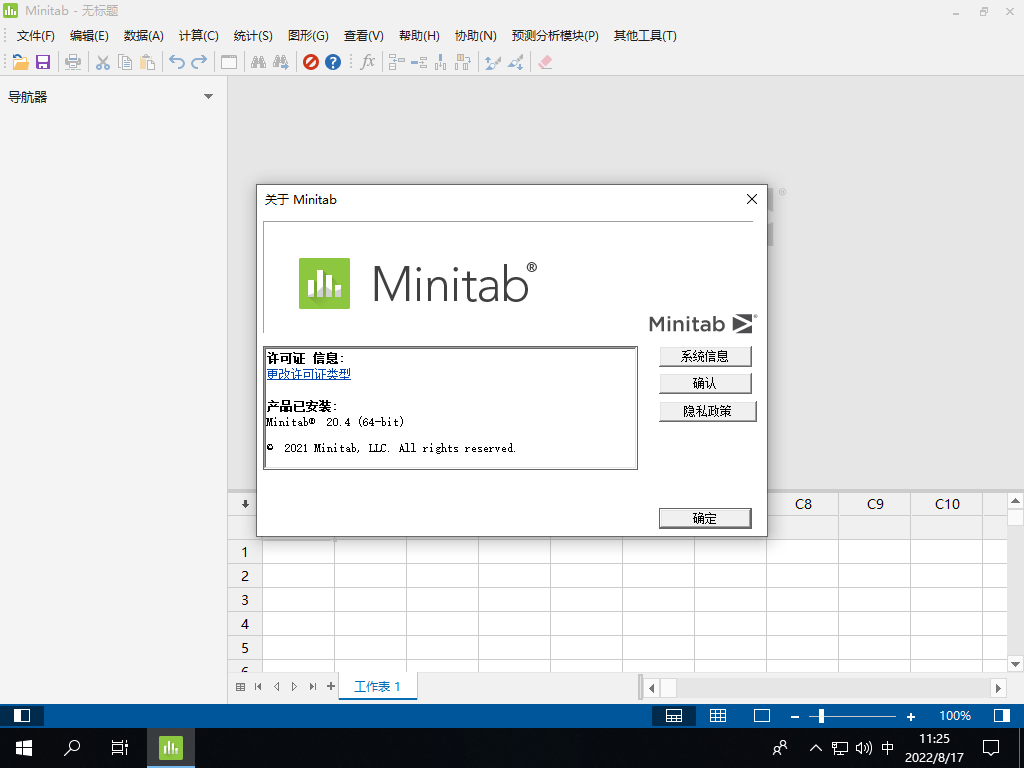Go to the previous worksheet tab
1024x768 pixels.
[x=276, y=686]
